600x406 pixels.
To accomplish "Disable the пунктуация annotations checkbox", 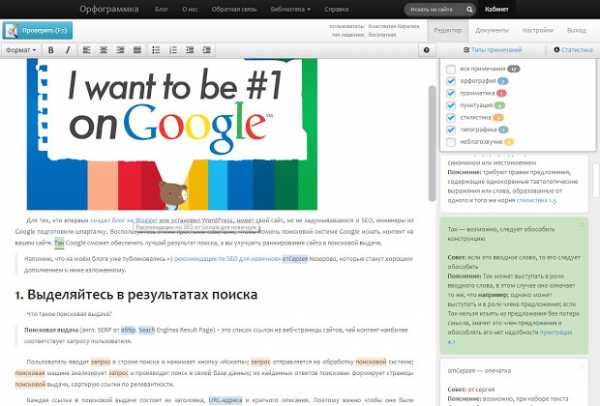I will (x=451, y=105).
